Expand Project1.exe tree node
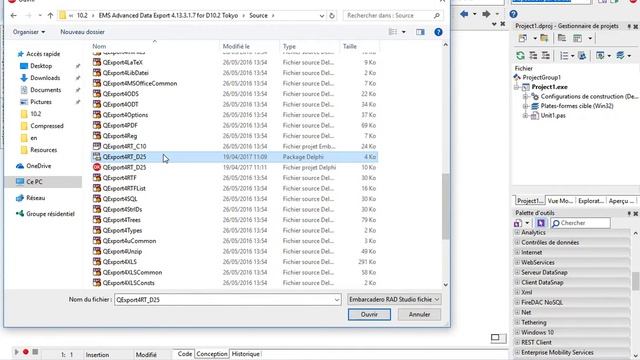 click(x=517, y=87)
